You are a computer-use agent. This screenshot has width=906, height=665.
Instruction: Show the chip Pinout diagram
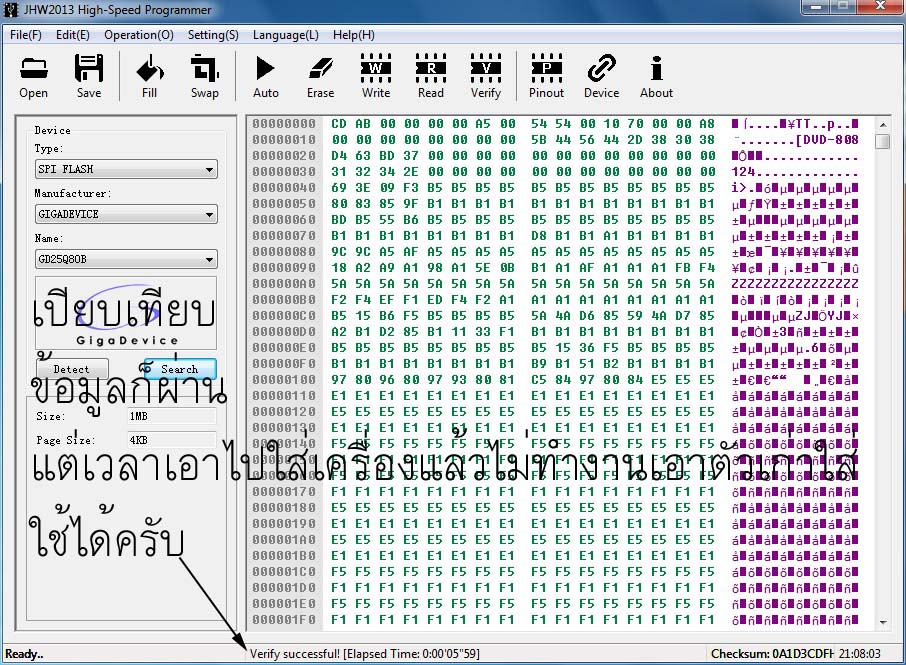546,76
